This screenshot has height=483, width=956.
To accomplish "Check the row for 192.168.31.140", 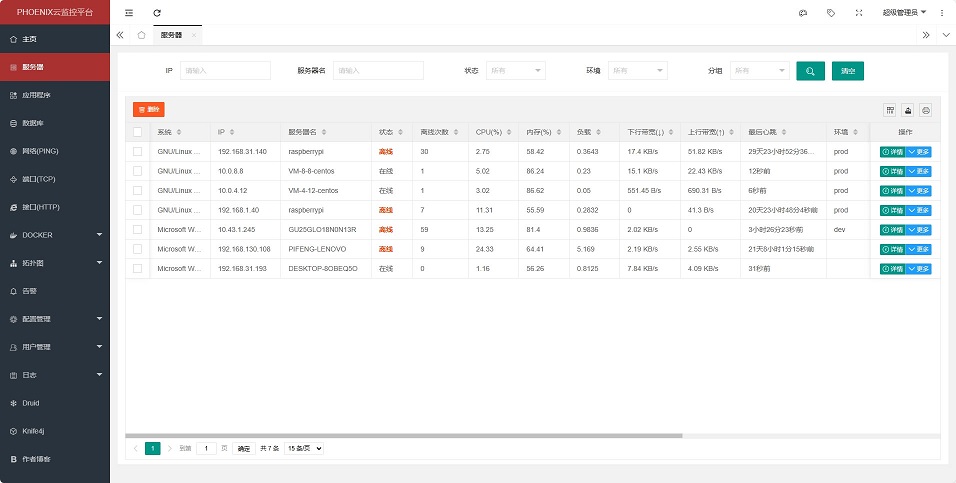I will pyautogui.click(x=138, y=152).
